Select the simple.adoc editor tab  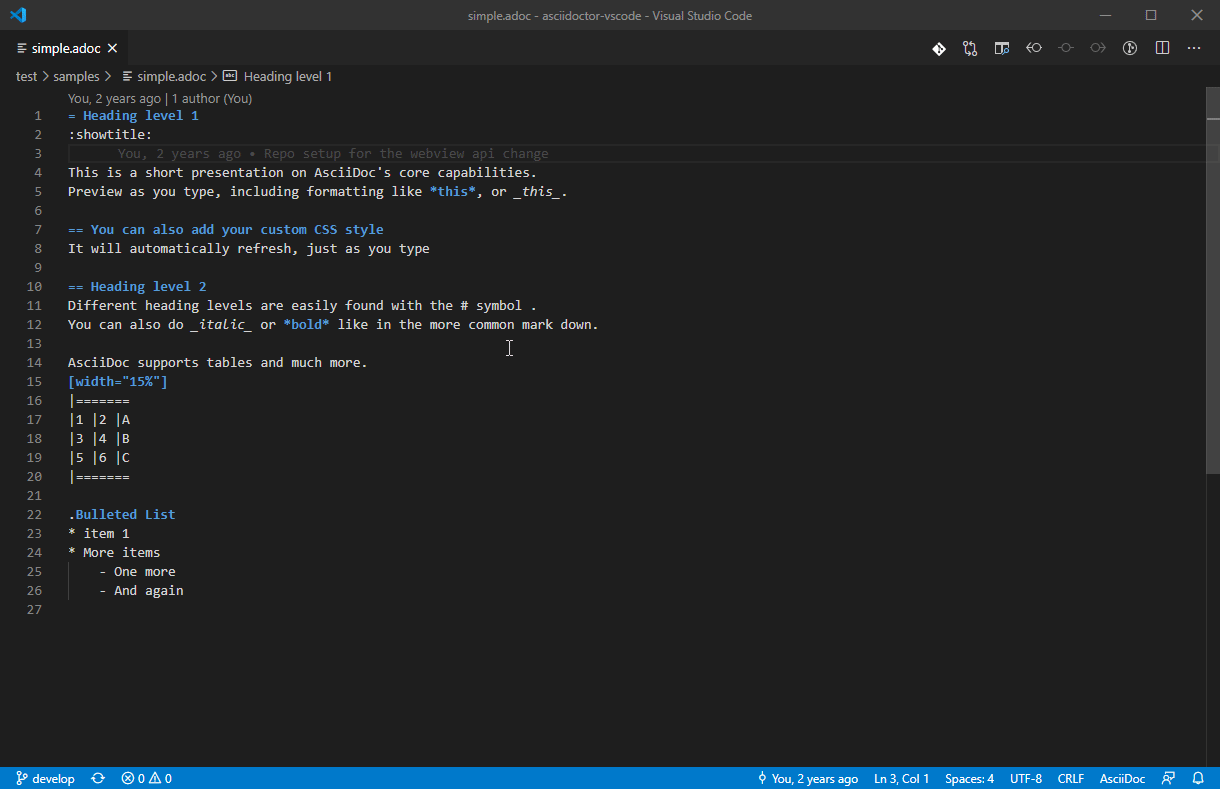pos(64,48)
